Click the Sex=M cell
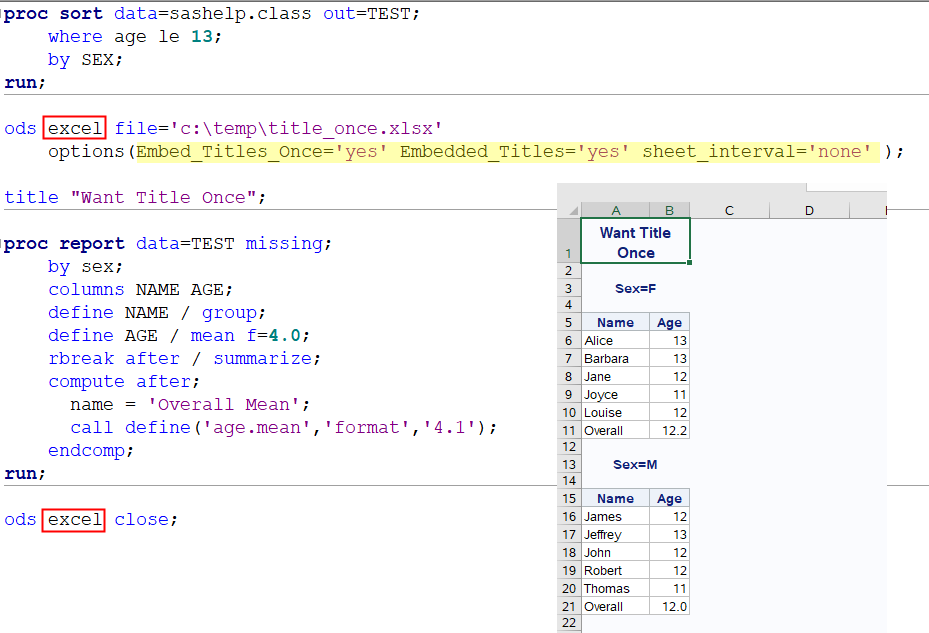 click(x=635, y=465)
